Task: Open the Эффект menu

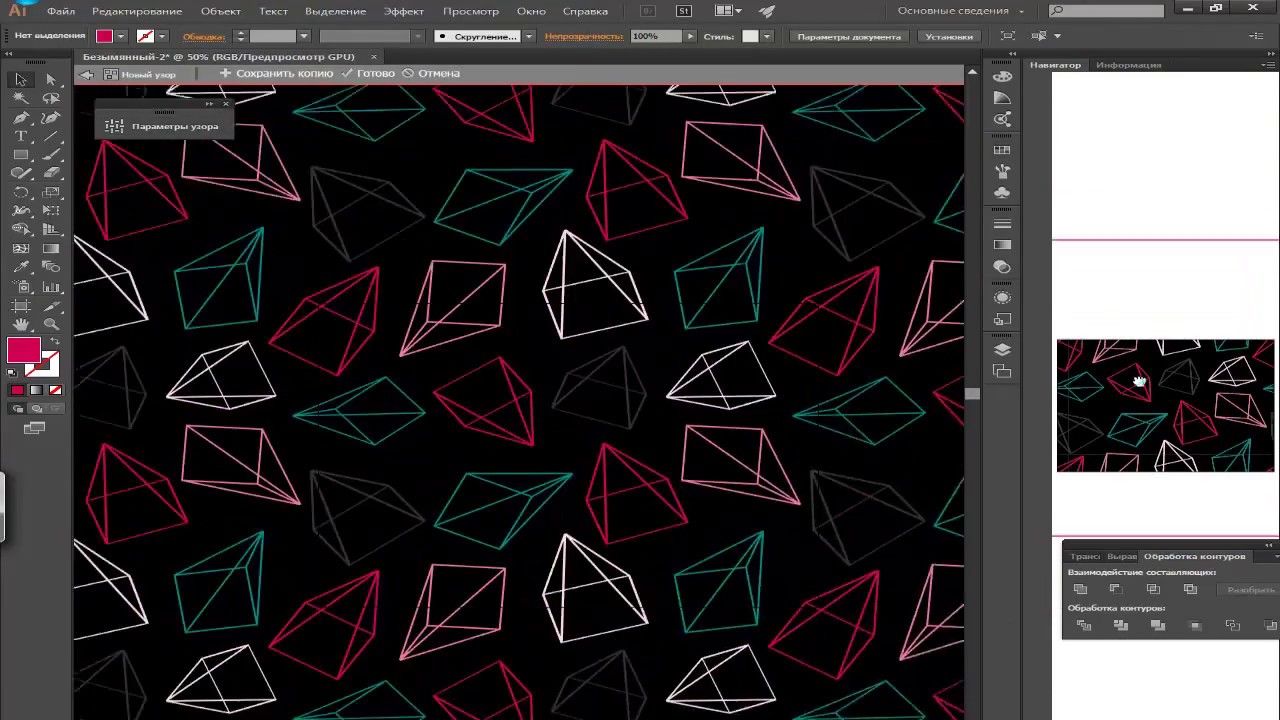Action: pyautogui.click(x=403, y=11)
